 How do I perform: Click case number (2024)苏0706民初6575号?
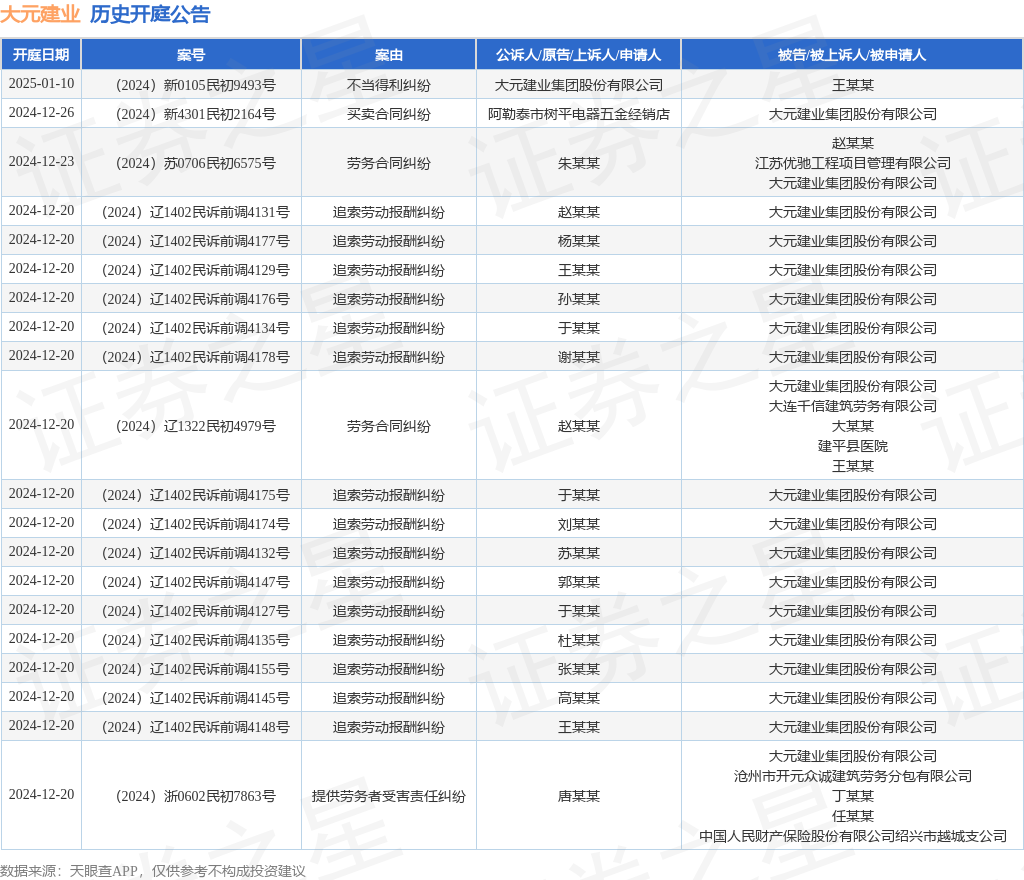pos(196,163)
